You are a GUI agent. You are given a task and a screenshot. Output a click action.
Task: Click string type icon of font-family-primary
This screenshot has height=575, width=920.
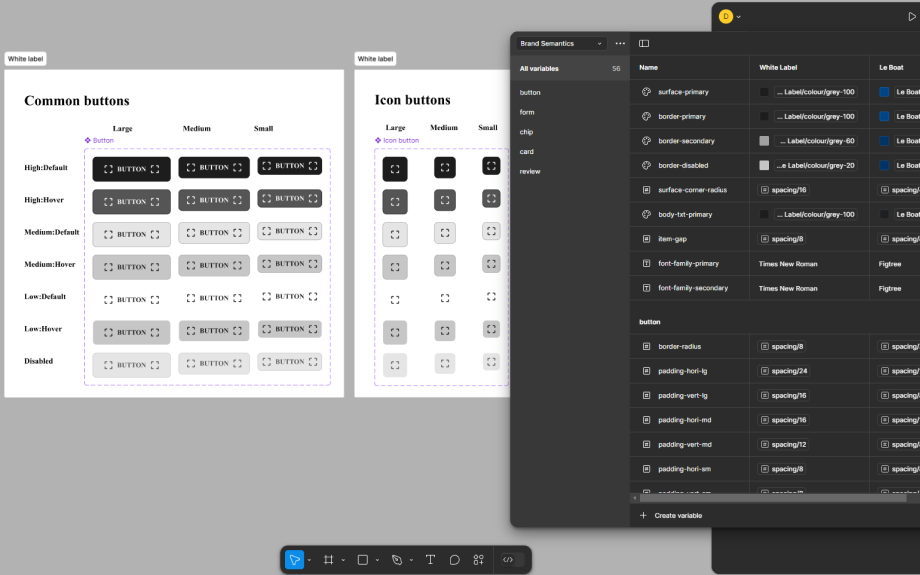point(646,263)
